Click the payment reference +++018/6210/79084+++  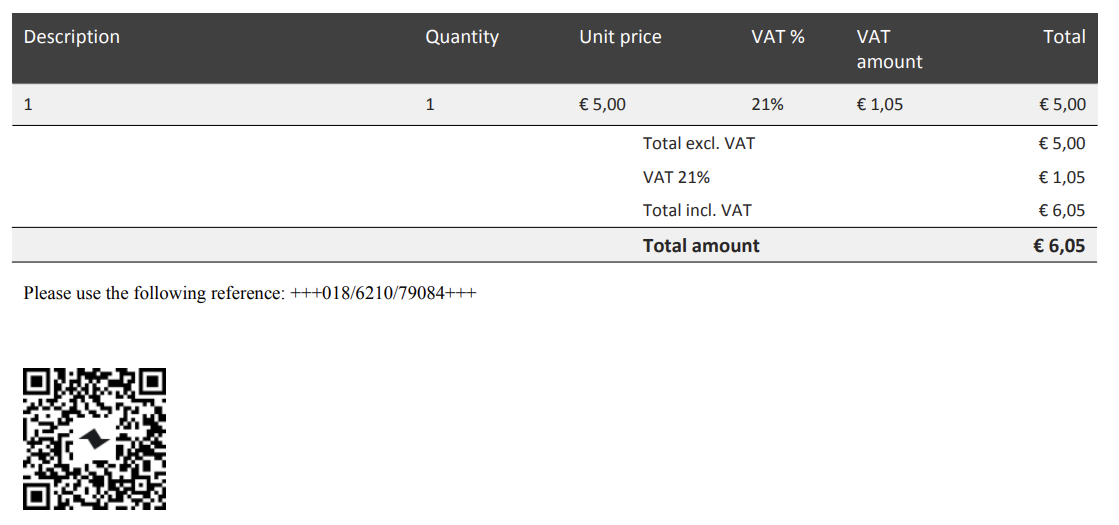click(383, 294)
